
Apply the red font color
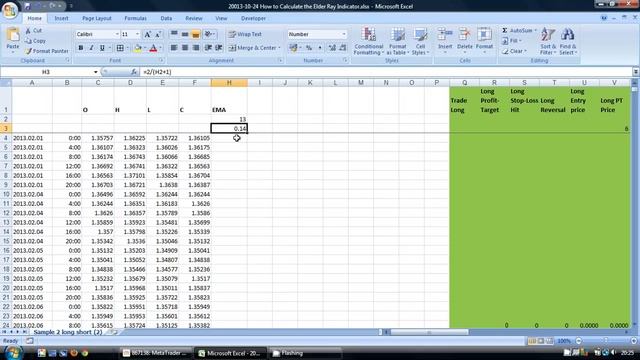pyautogui.click(x=153, y=48)
